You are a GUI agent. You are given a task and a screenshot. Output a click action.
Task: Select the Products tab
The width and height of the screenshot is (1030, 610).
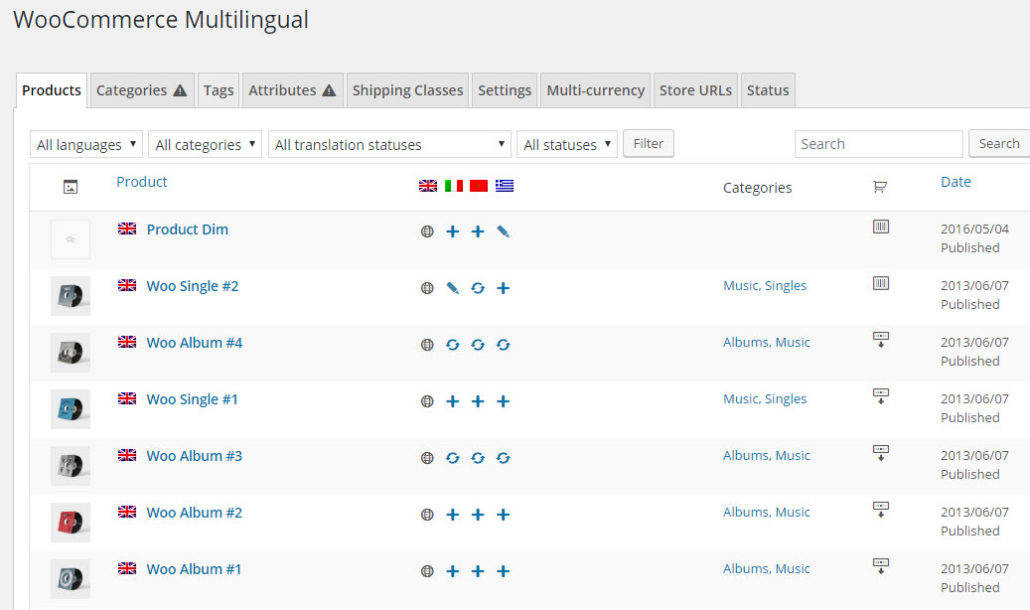[51, 91]
